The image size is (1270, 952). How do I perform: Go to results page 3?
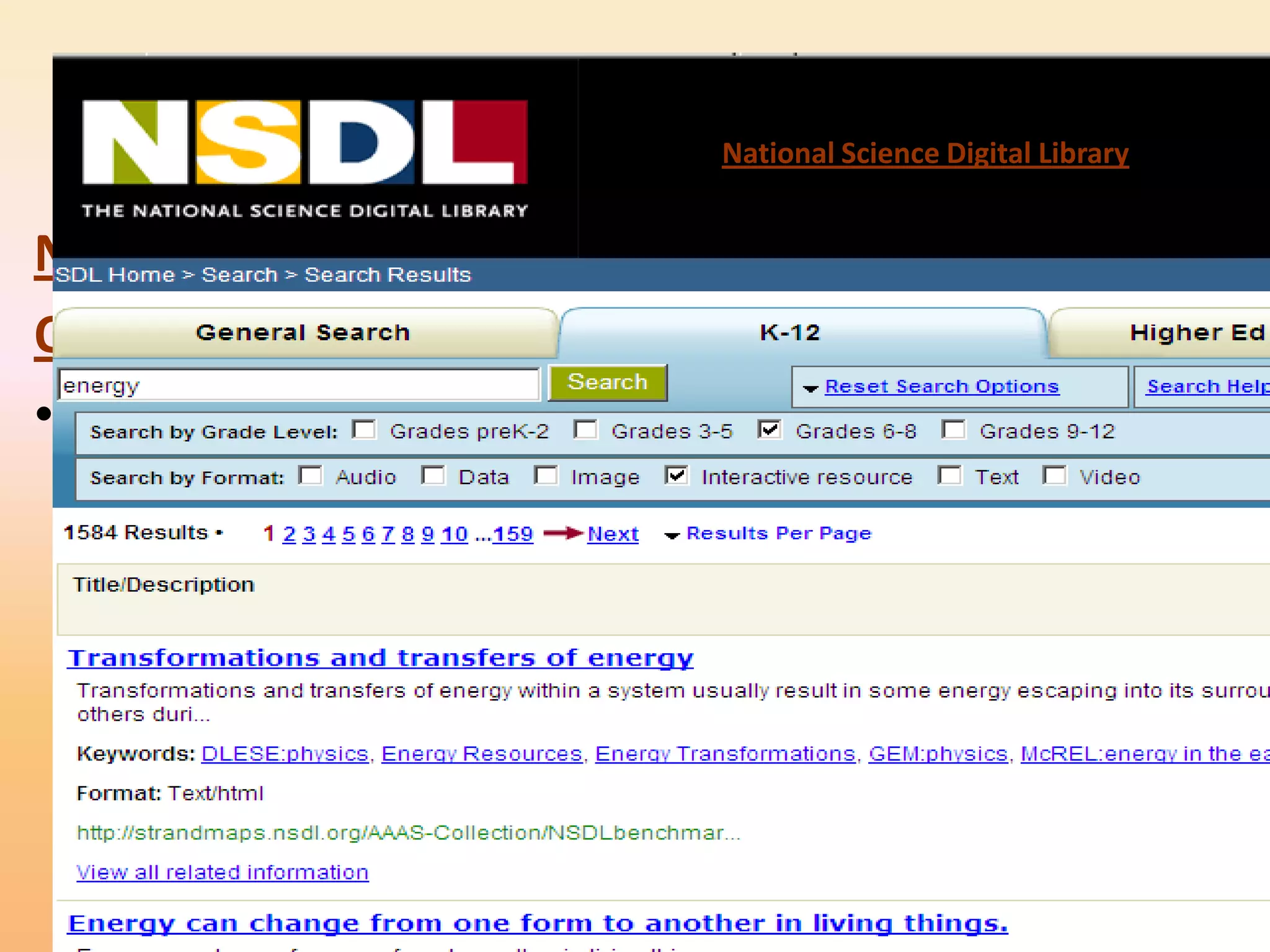(x=309, y=534)
